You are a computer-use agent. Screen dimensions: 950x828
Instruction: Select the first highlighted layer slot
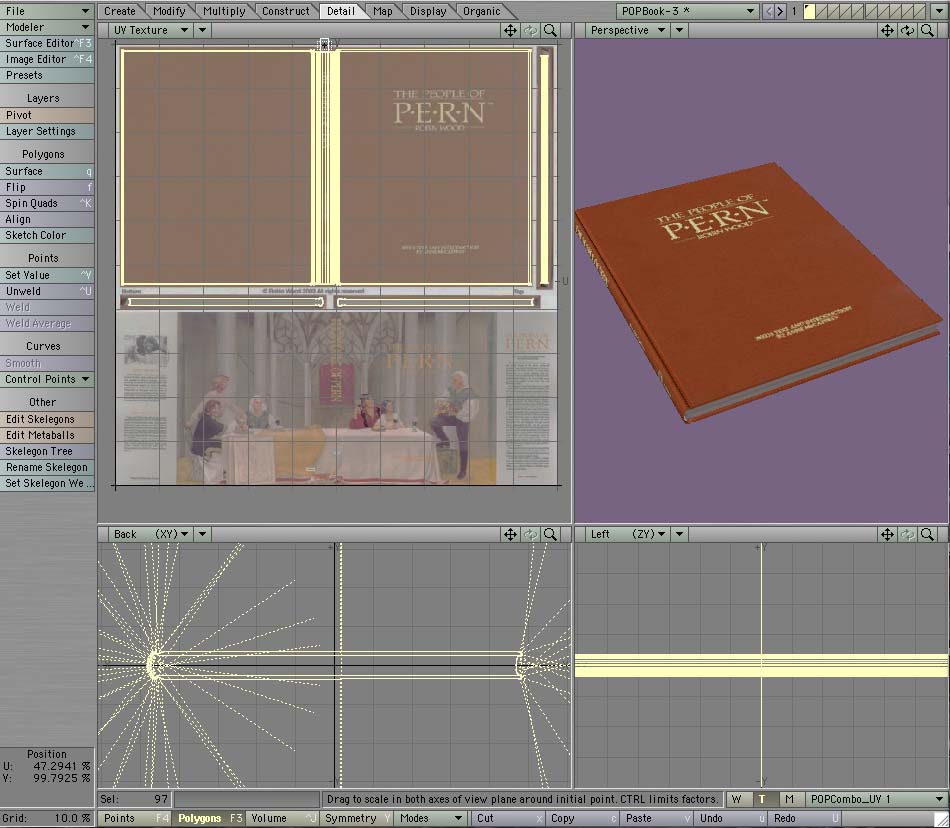pyautogui.click(x=809, y=11)
